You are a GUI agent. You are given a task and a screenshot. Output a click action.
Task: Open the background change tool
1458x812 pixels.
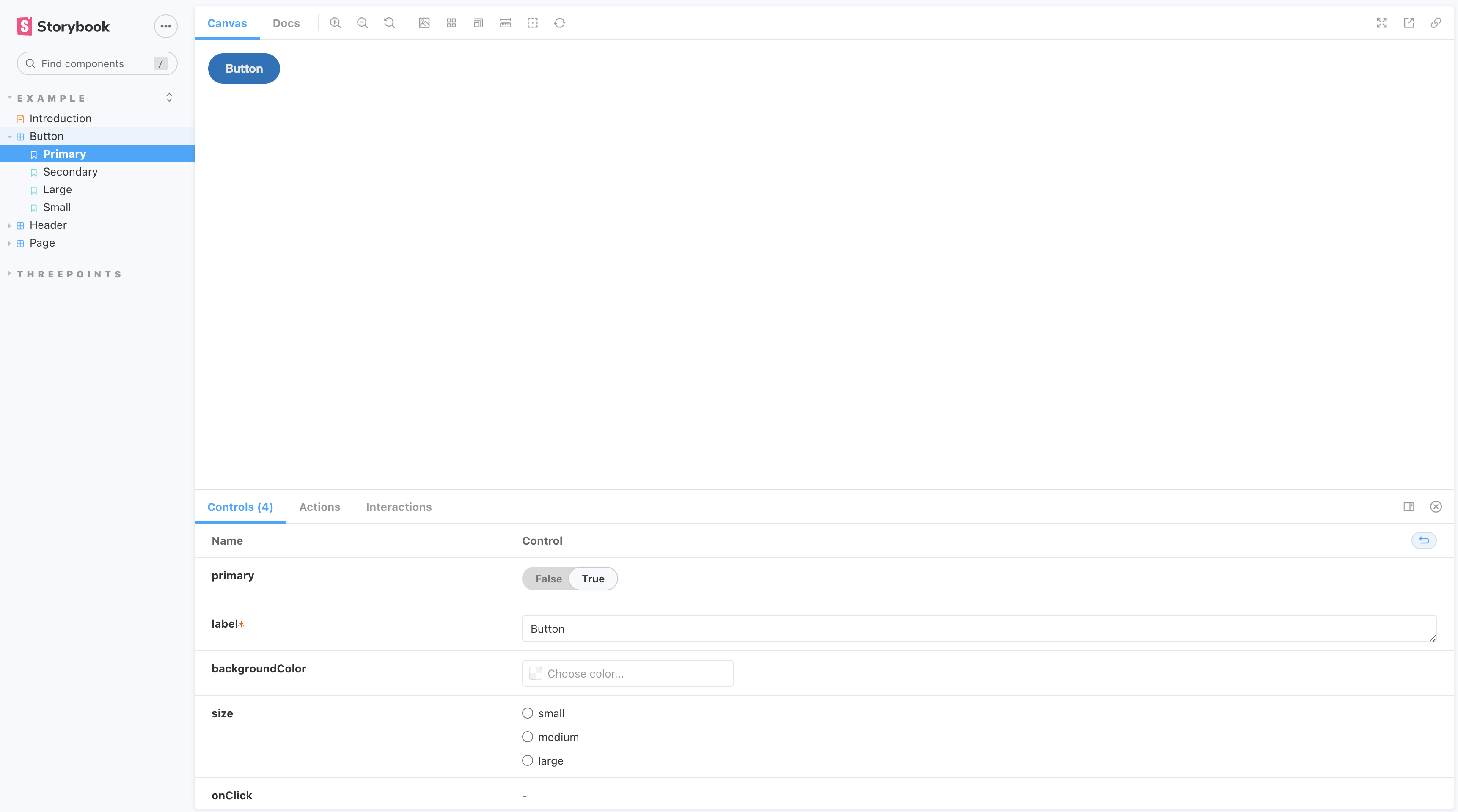click(x=424, y=23)
